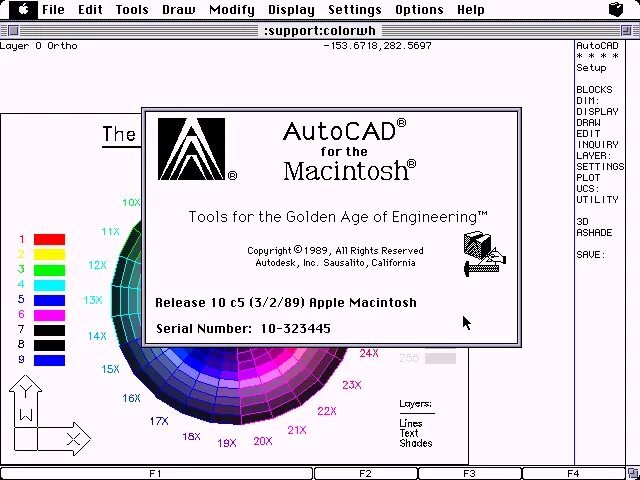The height and width of the screenshot is (480, 640).
Task: Open the Display menu
Action: (x=291, y=10)
